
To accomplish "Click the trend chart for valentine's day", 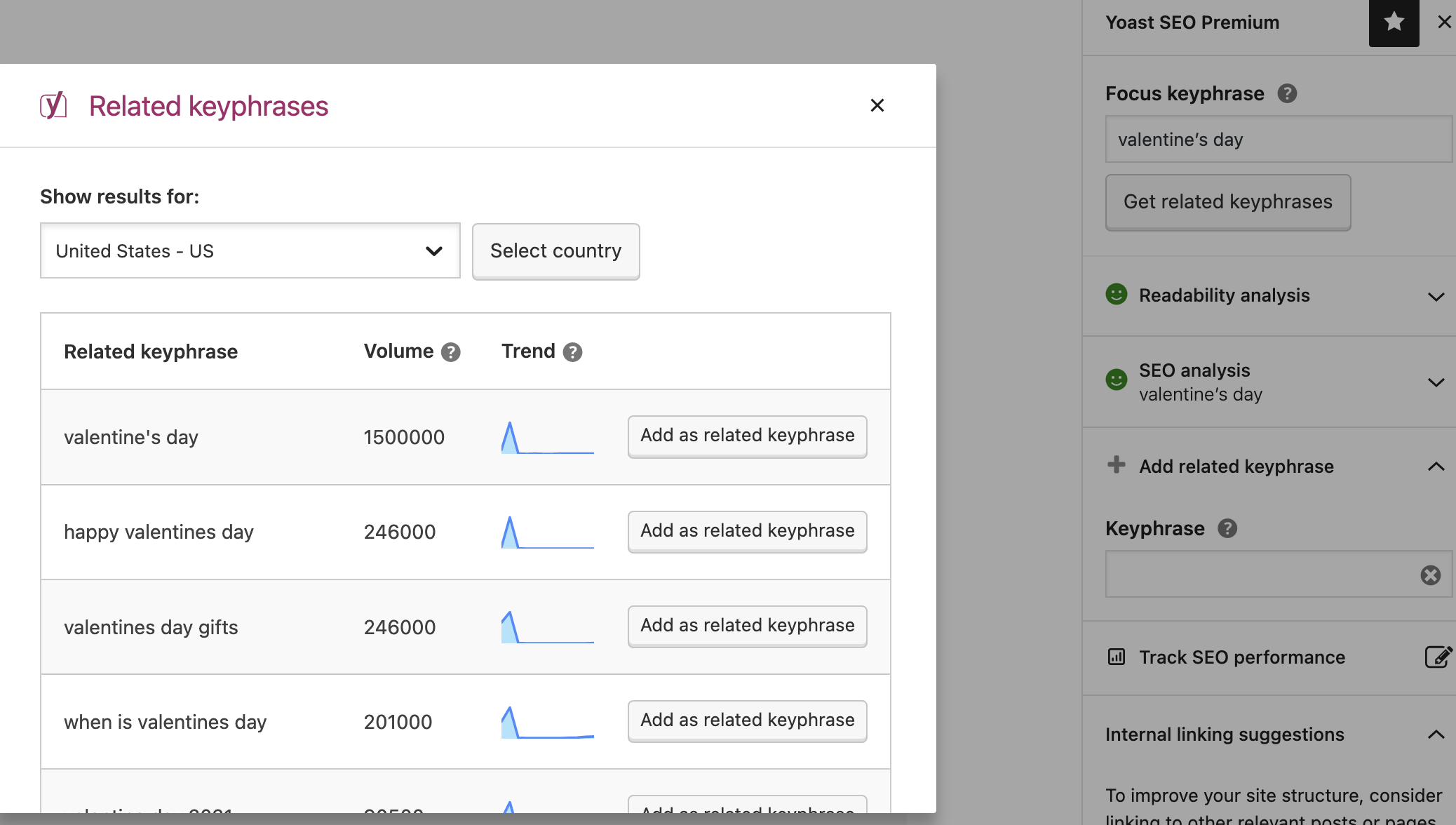I will pos(548,437).
